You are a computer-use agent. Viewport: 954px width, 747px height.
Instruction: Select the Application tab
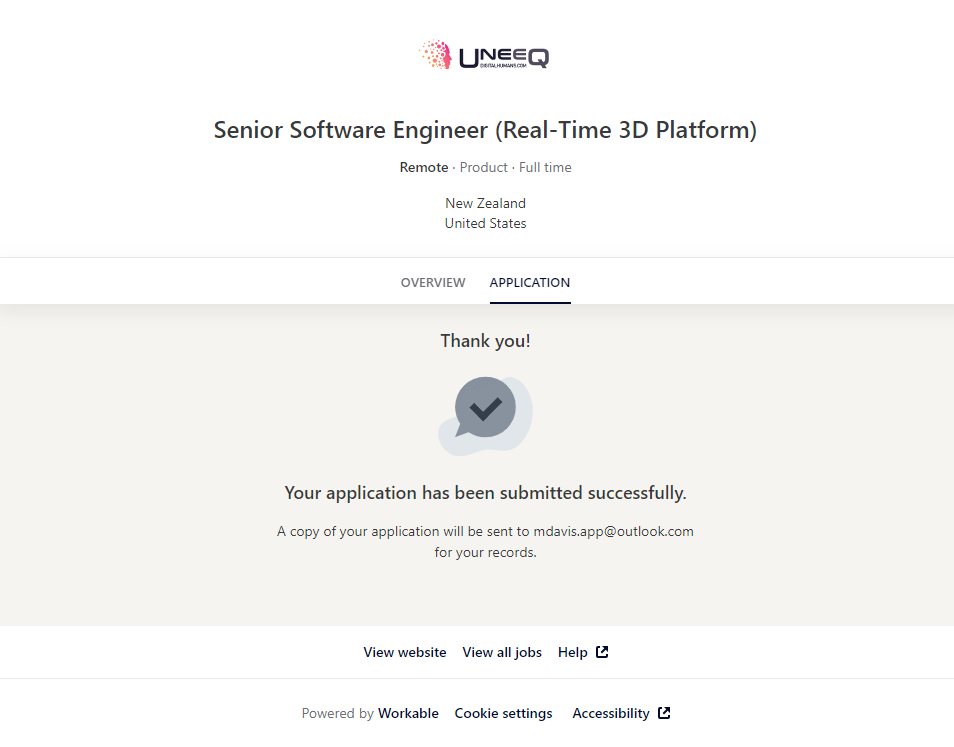[x=530, y=283]
